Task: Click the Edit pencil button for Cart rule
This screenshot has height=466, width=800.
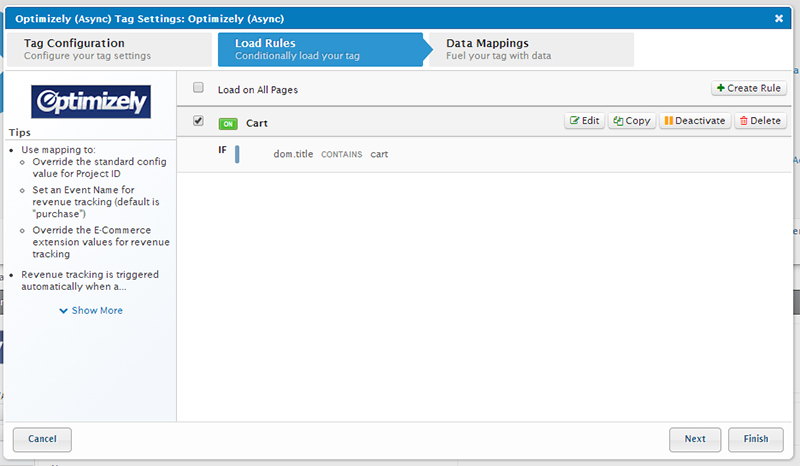Action: (585, 121)
